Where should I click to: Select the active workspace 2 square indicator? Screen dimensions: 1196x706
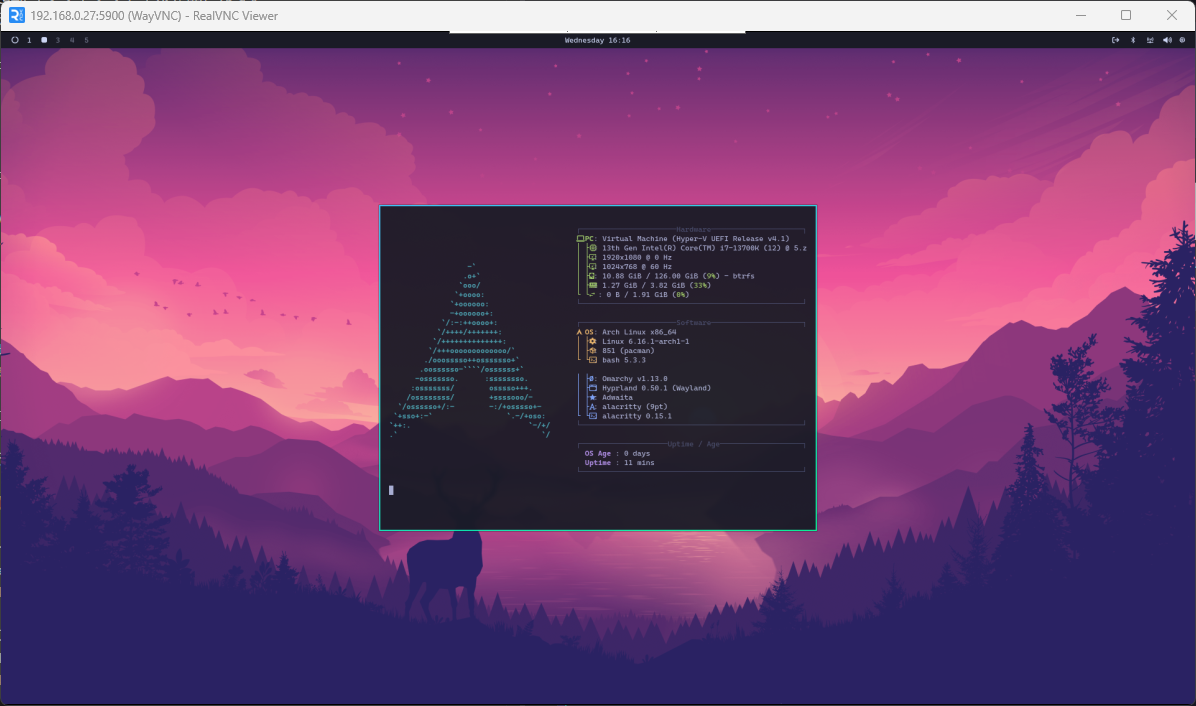(x=43, y=40)
